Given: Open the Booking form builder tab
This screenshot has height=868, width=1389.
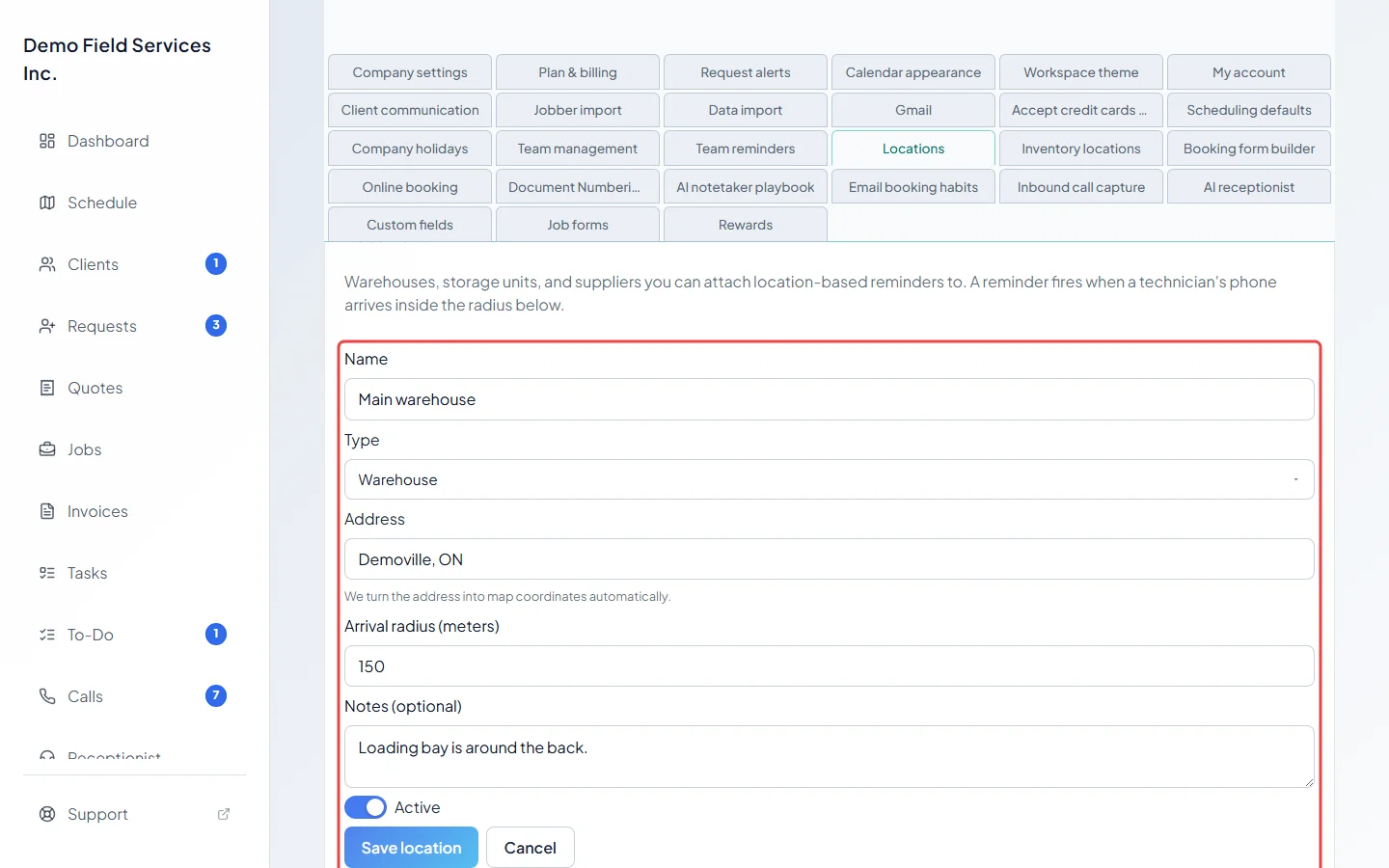Looking at the screenshot, I should click(1249, 149).
